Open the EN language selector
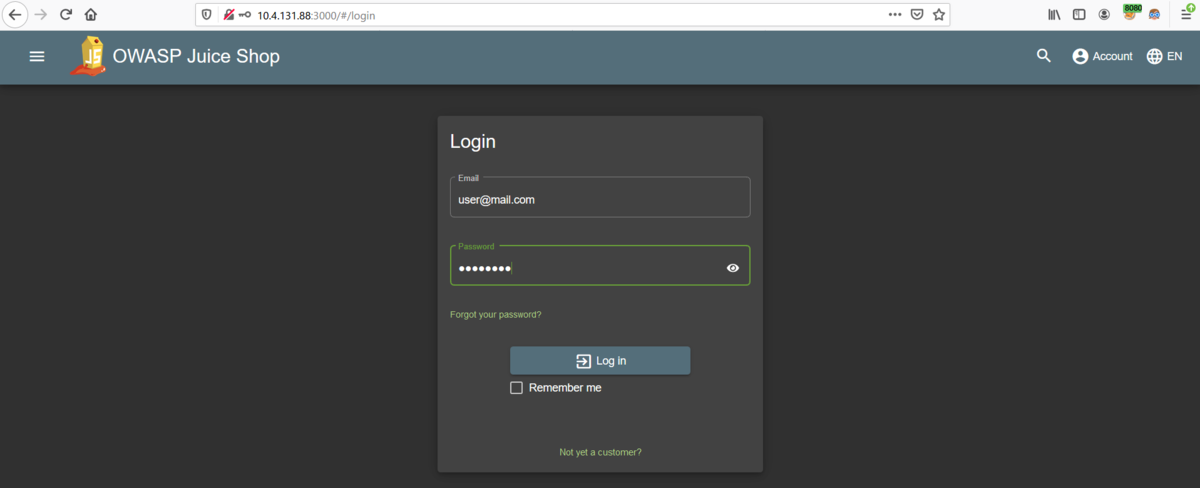Image resolution: width=1200 pixels, height=488 pixels. tap(1164, 57)
